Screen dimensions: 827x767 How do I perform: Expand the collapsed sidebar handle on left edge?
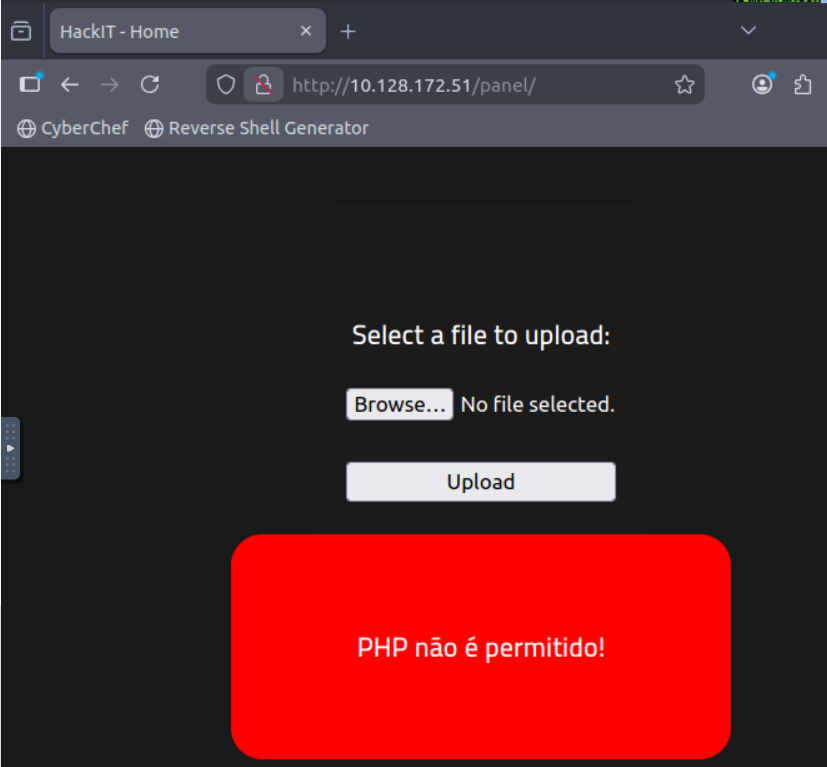pyautogui.click(x=11, y=448)
